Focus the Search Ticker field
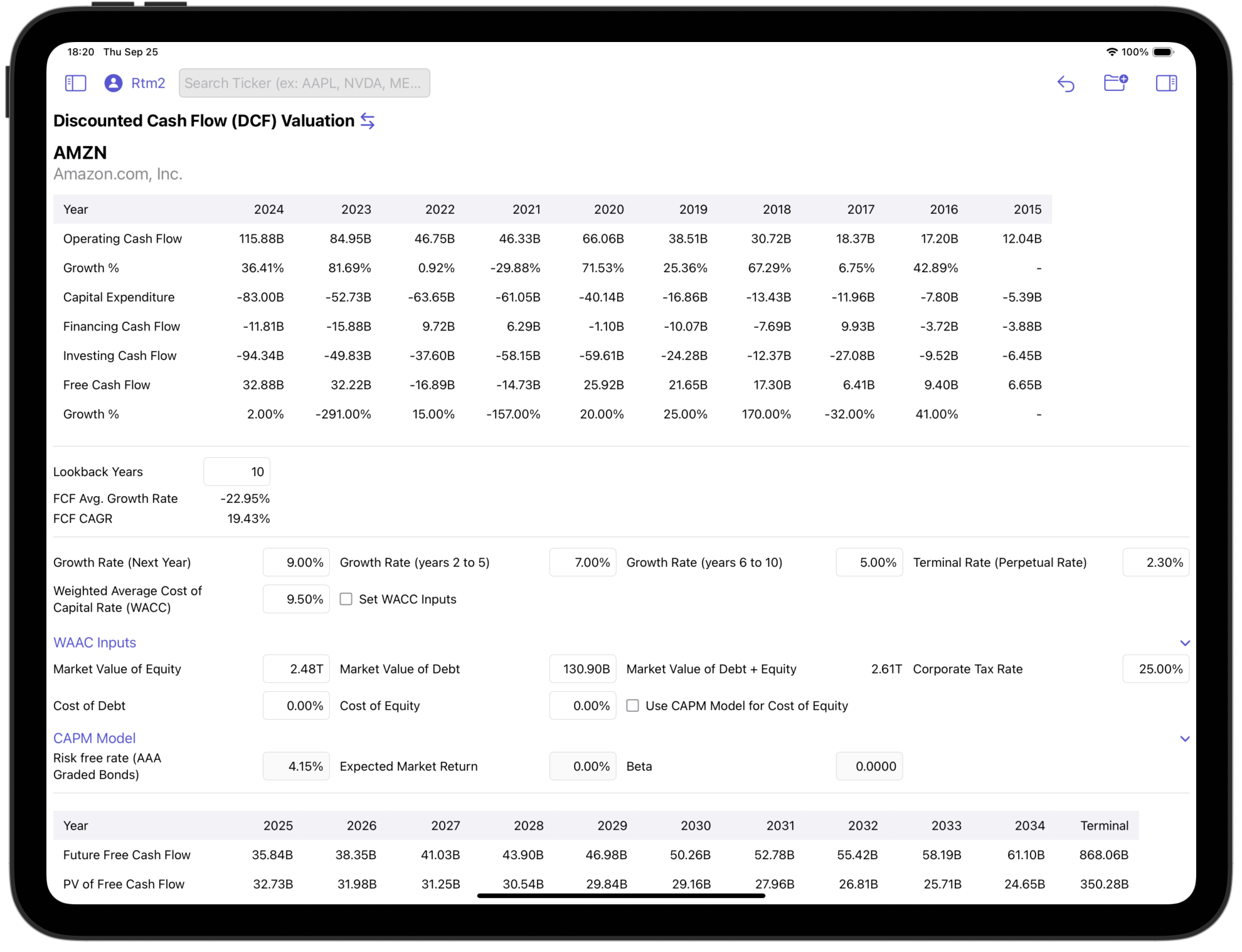The image size is (1242, 952). point(304,83)
